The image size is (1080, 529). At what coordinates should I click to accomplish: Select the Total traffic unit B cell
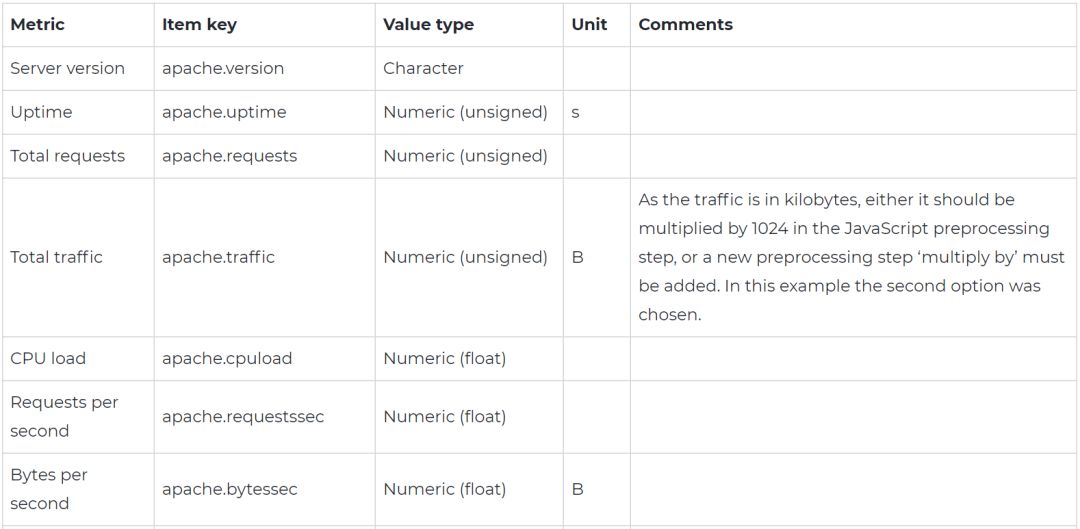point(577,257)
